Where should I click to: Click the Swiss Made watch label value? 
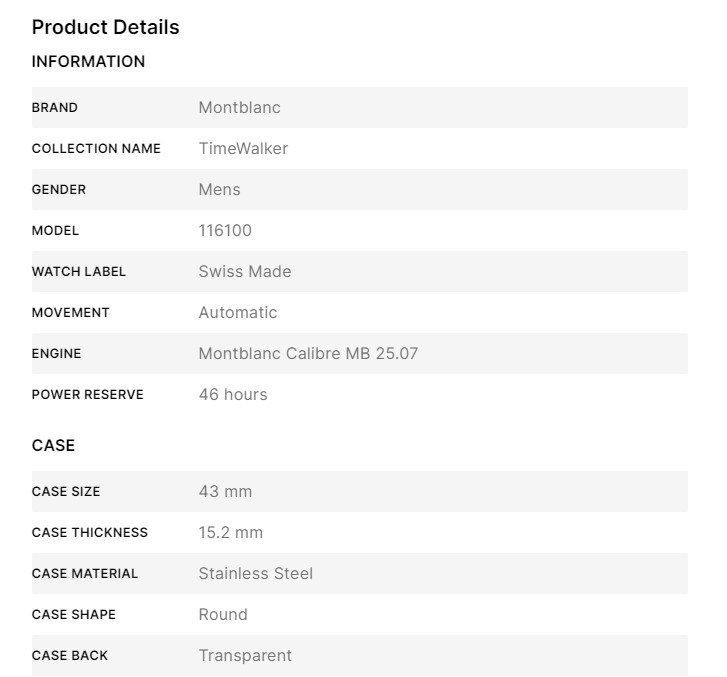245,272
